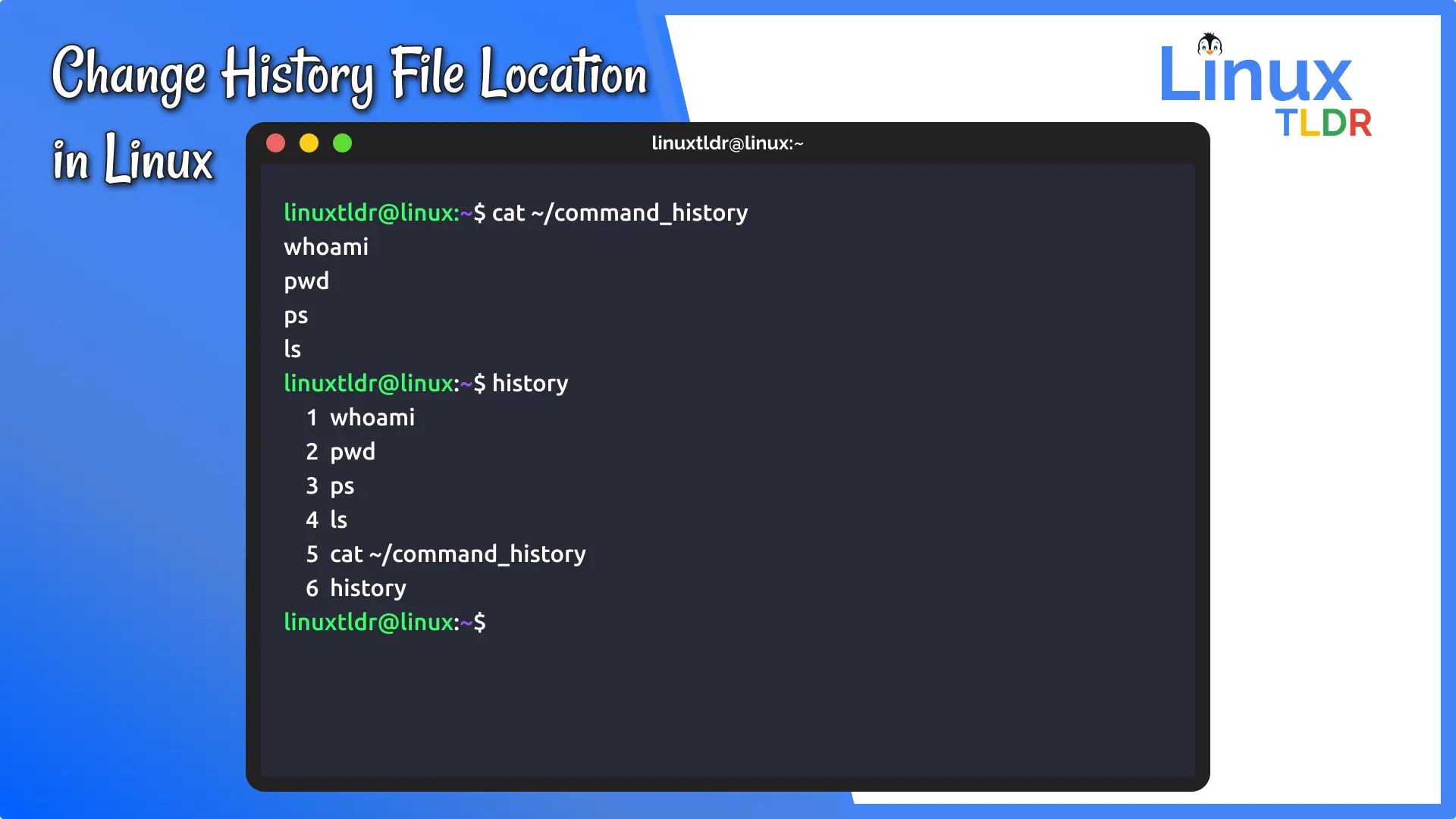Click the yellow minimize circle on terminal
The height and width of the screenshot is (819, 1456).
[309, 143]
